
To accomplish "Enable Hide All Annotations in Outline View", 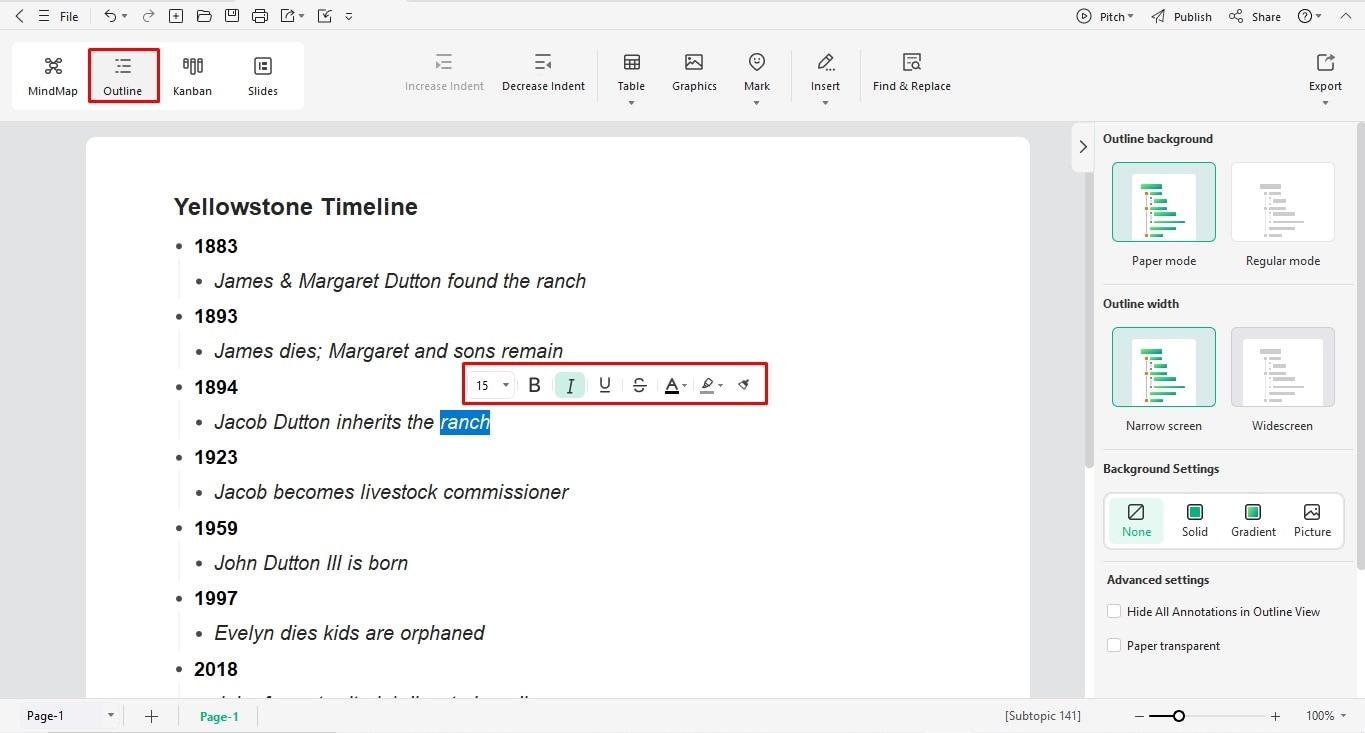I will 1114,611.
